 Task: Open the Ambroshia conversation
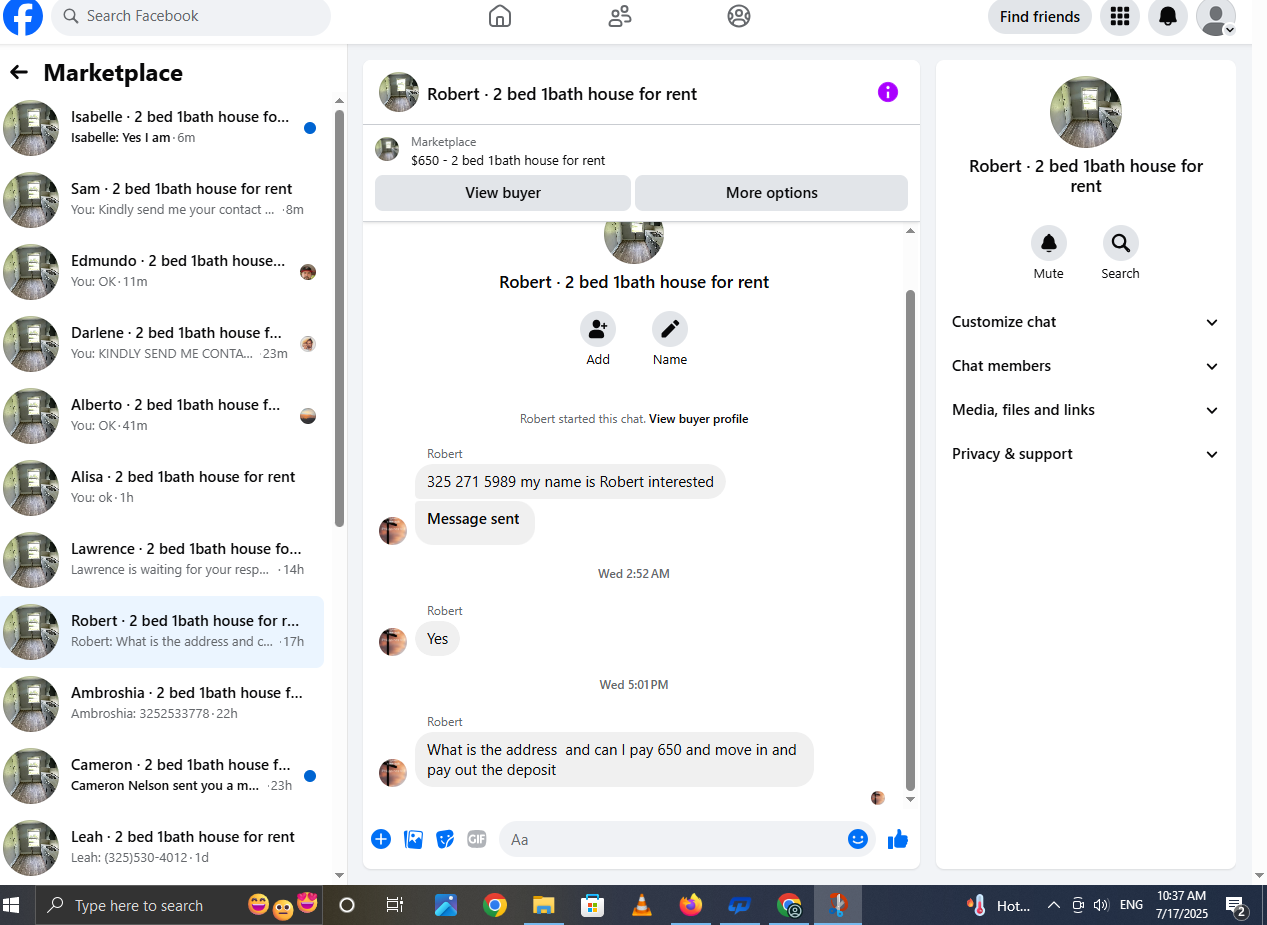point(162,704)
